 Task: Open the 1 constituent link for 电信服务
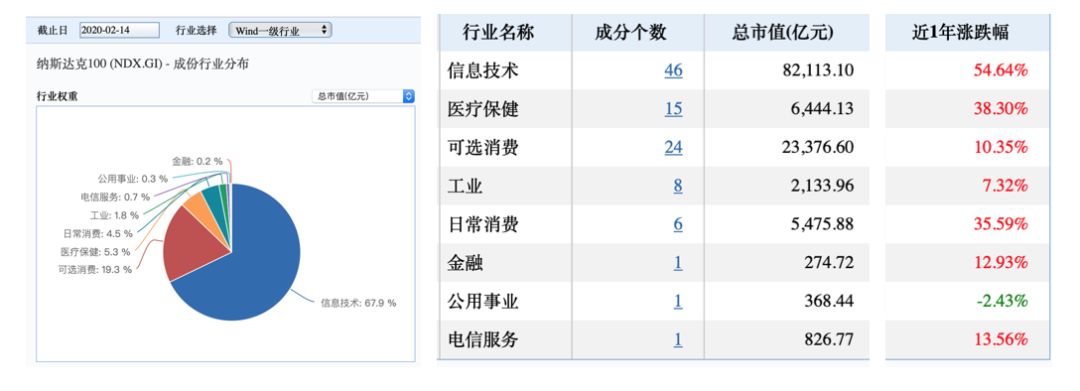point(678,340)
